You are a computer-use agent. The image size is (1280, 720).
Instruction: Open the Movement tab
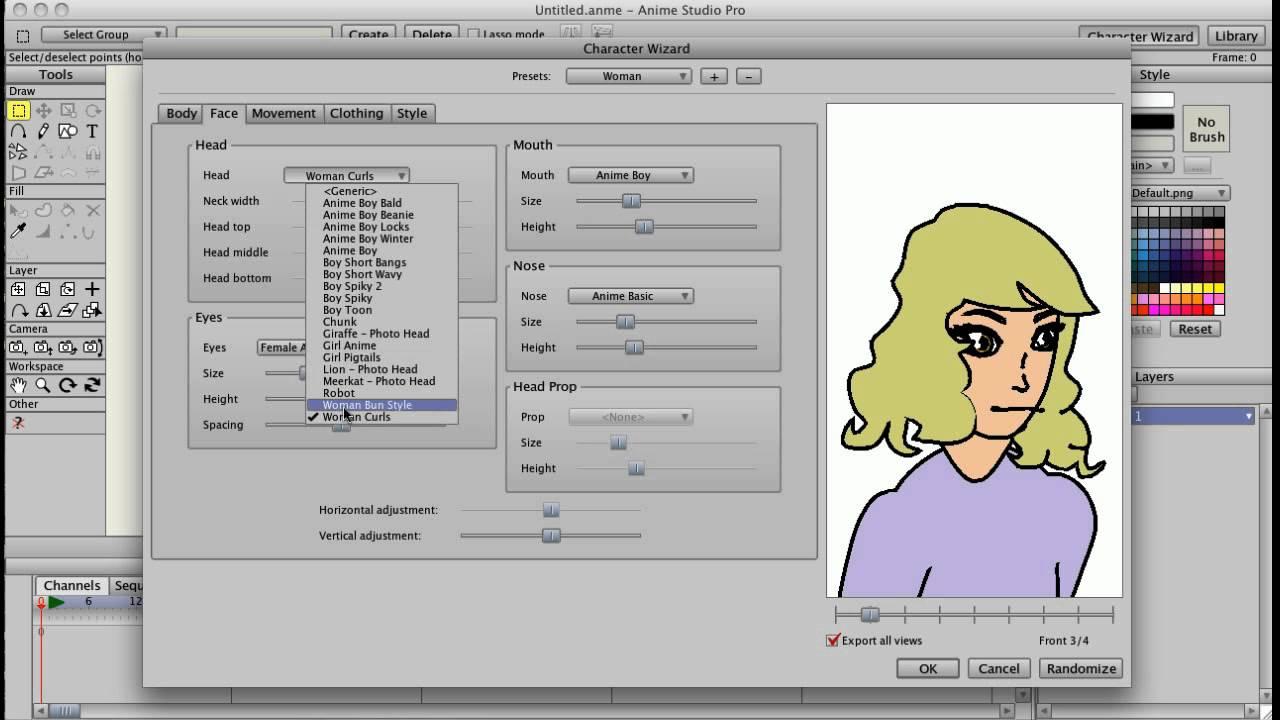click(x=283, y=113)
